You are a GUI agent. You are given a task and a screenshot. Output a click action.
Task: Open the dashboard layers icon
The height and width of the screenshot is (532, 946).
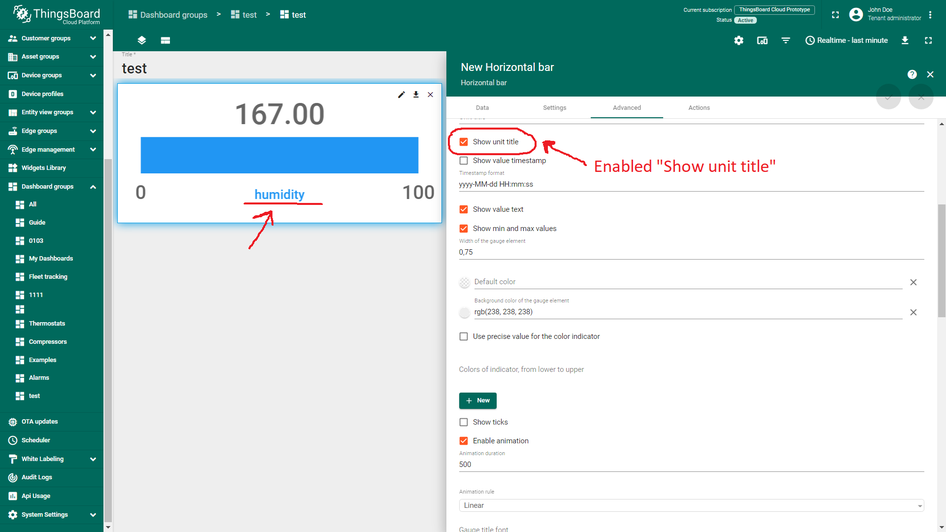142,40
